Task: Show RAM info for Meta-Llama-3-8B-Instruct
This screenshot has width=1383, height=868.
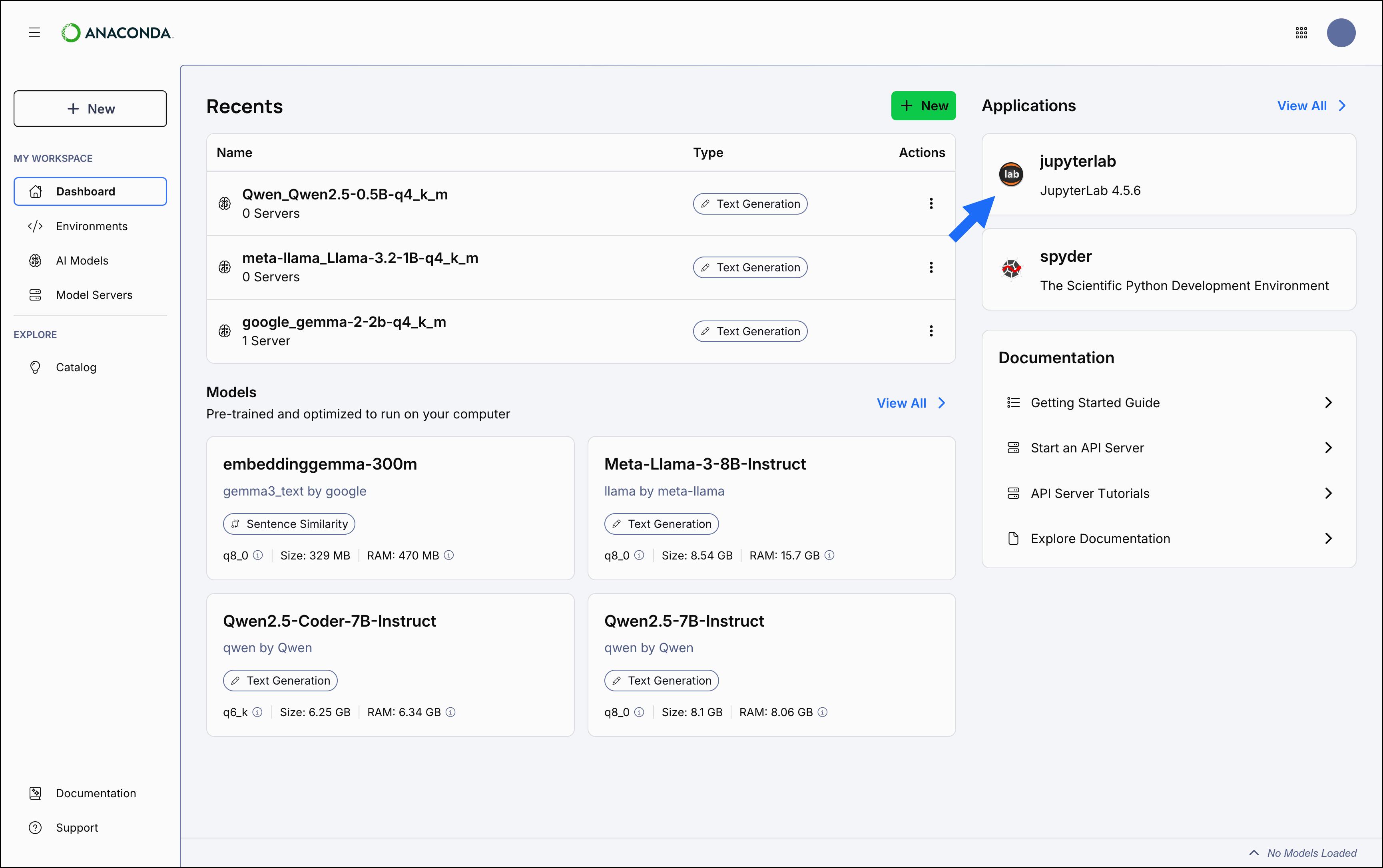Action: [x=829, y=555]
